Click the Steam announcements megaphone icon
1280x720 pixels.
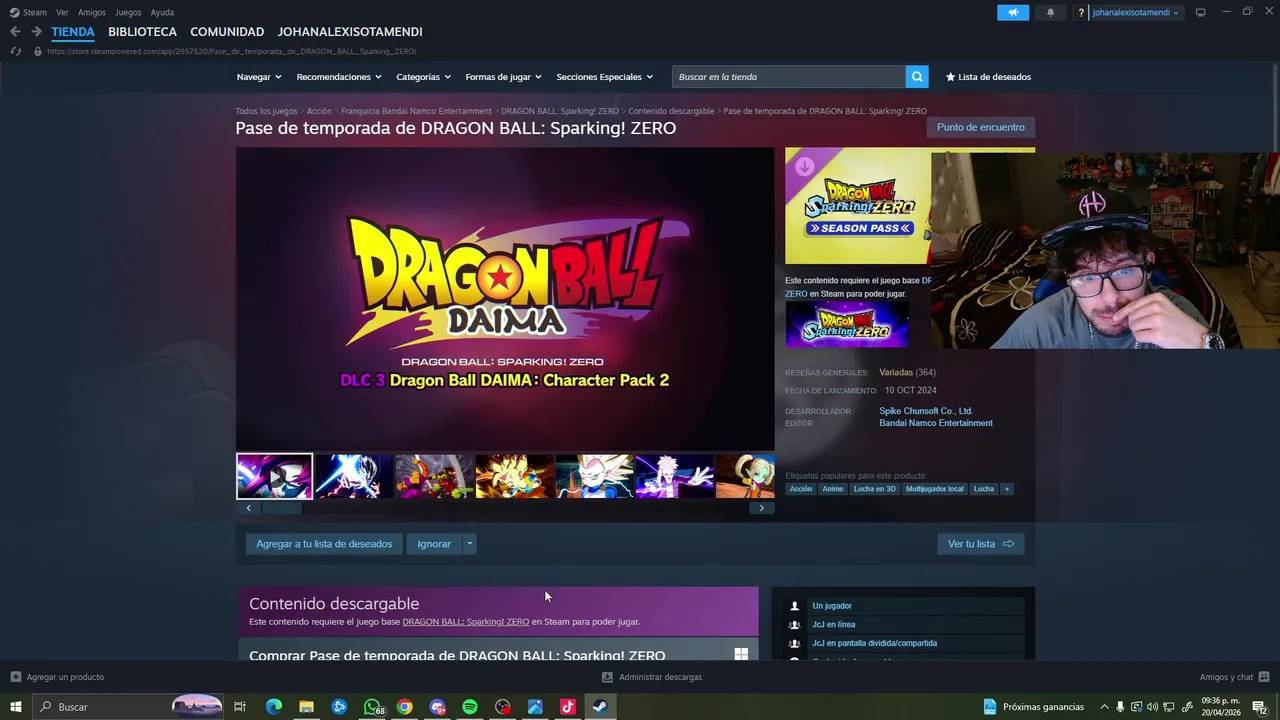tap(1013, 13)
